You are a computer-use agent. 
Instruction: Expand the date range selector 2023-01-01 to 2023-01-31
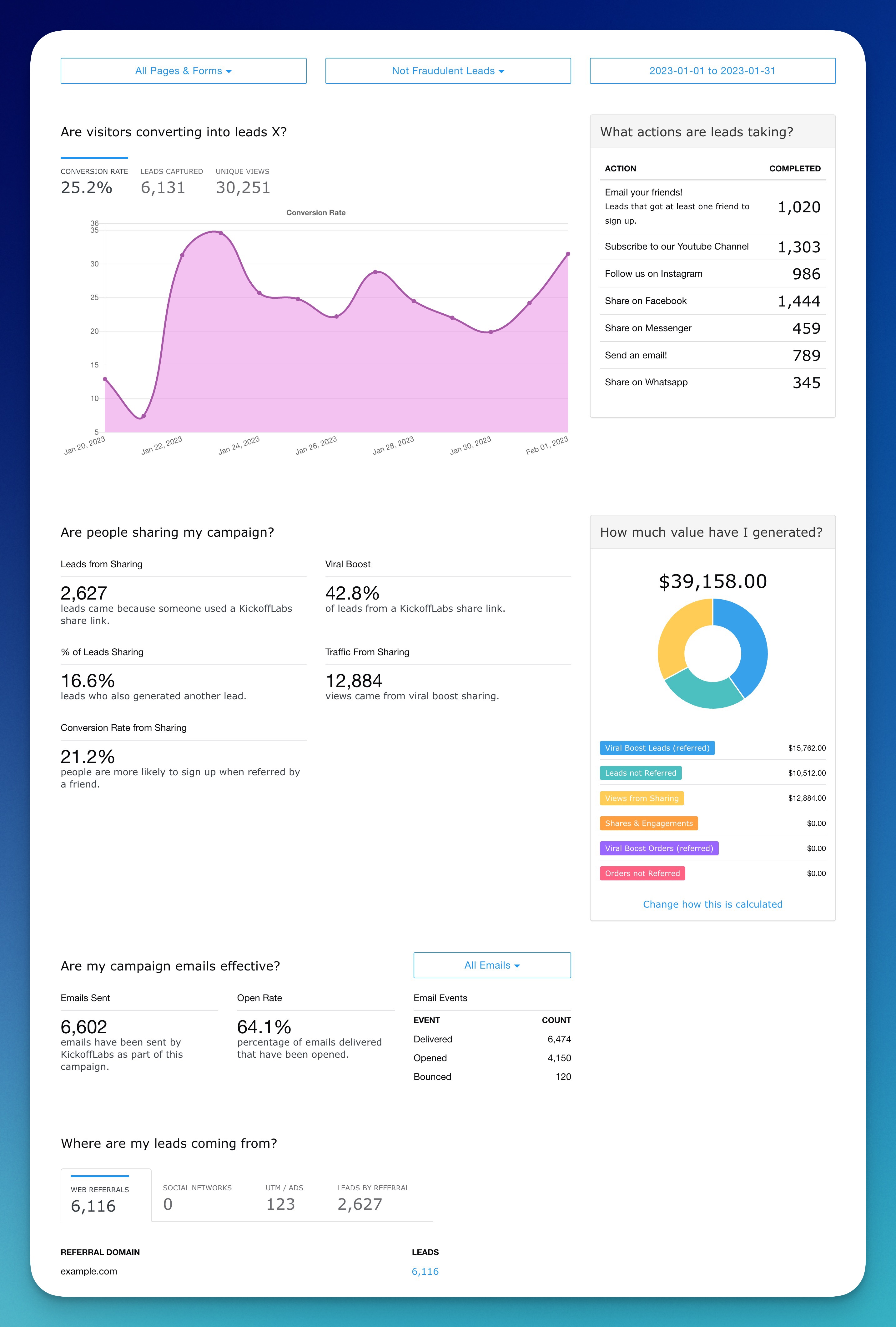[712, 70]
